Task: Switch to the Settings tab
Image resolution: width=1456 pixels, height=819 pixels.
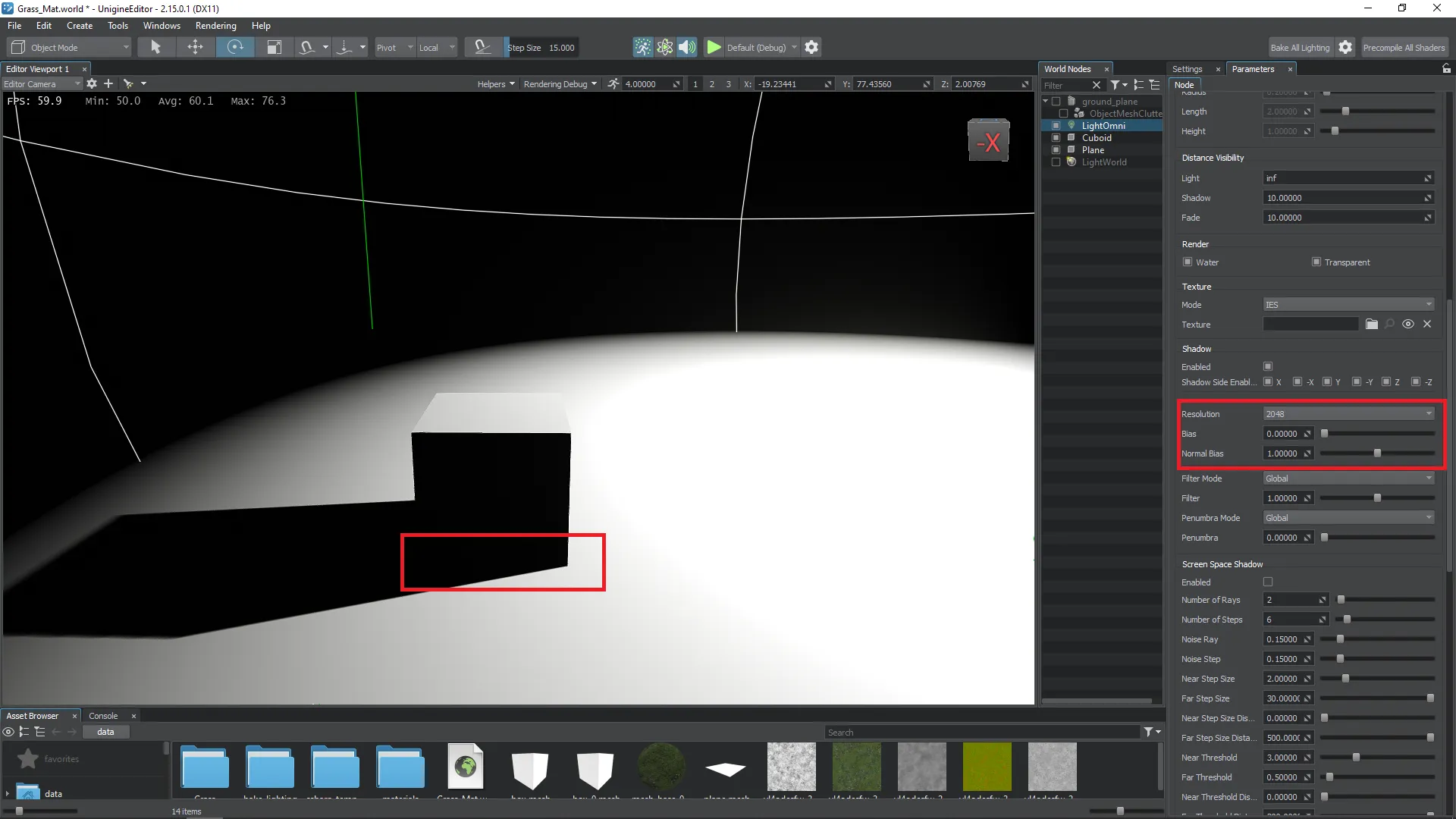Action: [1187, 68]
